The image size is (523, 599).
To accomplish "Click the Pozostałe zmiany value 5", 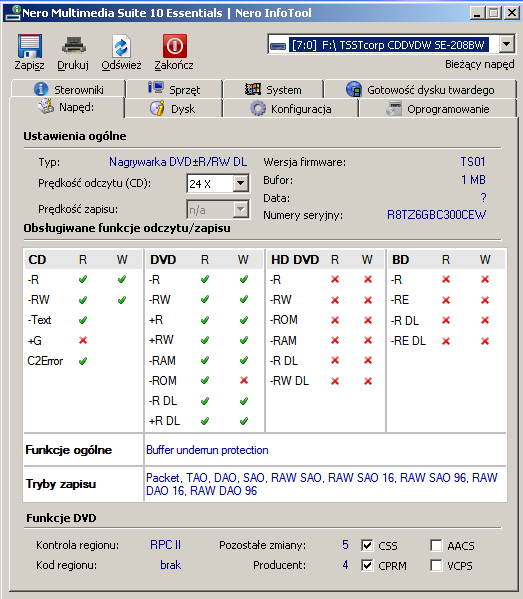I will pyautogui.click(x=345, y=545).
